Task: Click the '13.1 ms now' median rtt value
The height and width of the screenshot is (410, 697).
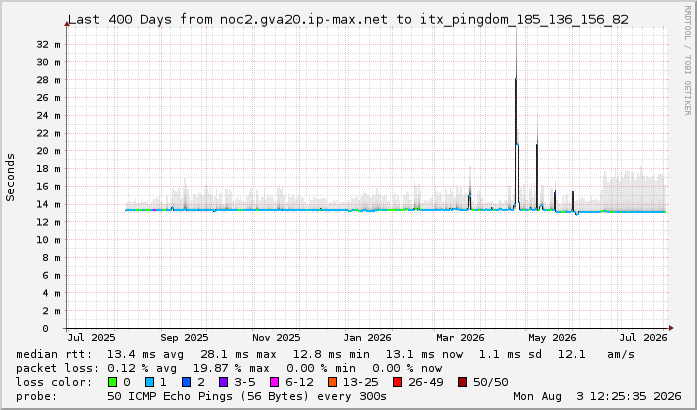Action: pos(424,354)
